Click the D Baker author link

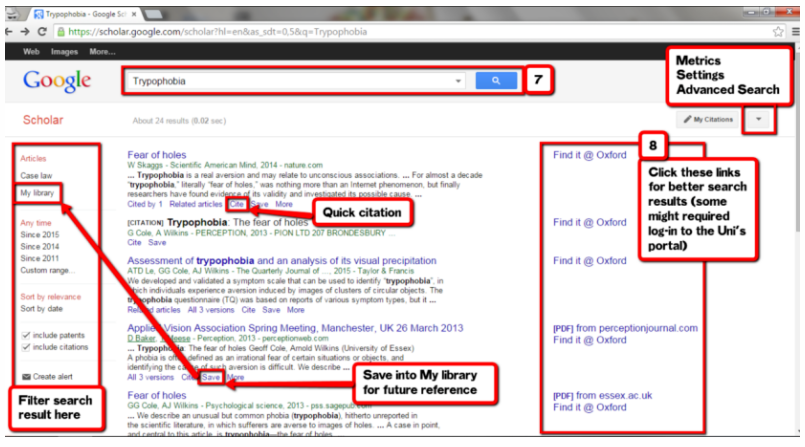pyautogui.click(x=141, y=338)
